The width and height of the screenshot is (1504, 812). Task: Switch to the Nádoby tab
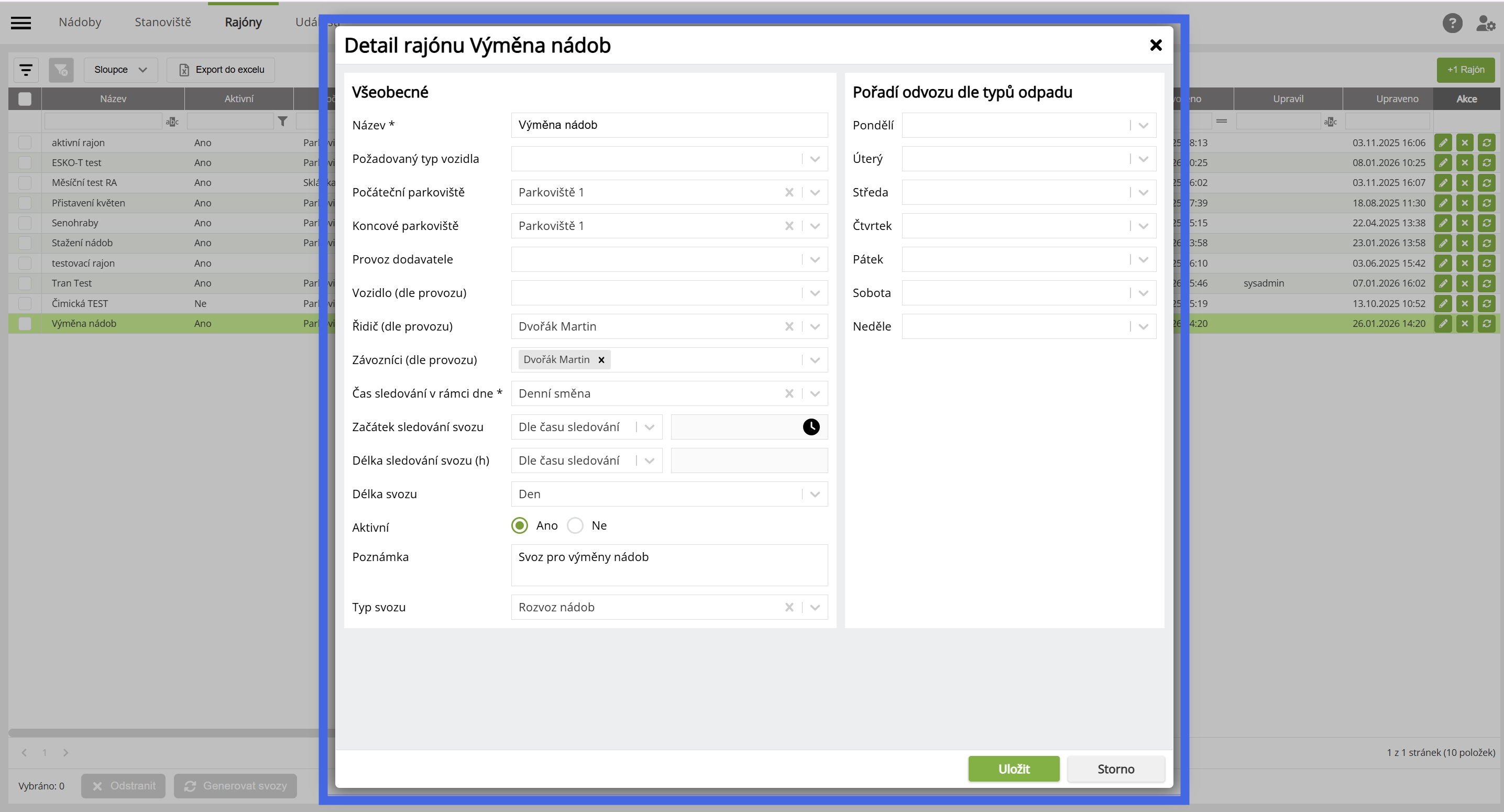[x=80, y=22]
